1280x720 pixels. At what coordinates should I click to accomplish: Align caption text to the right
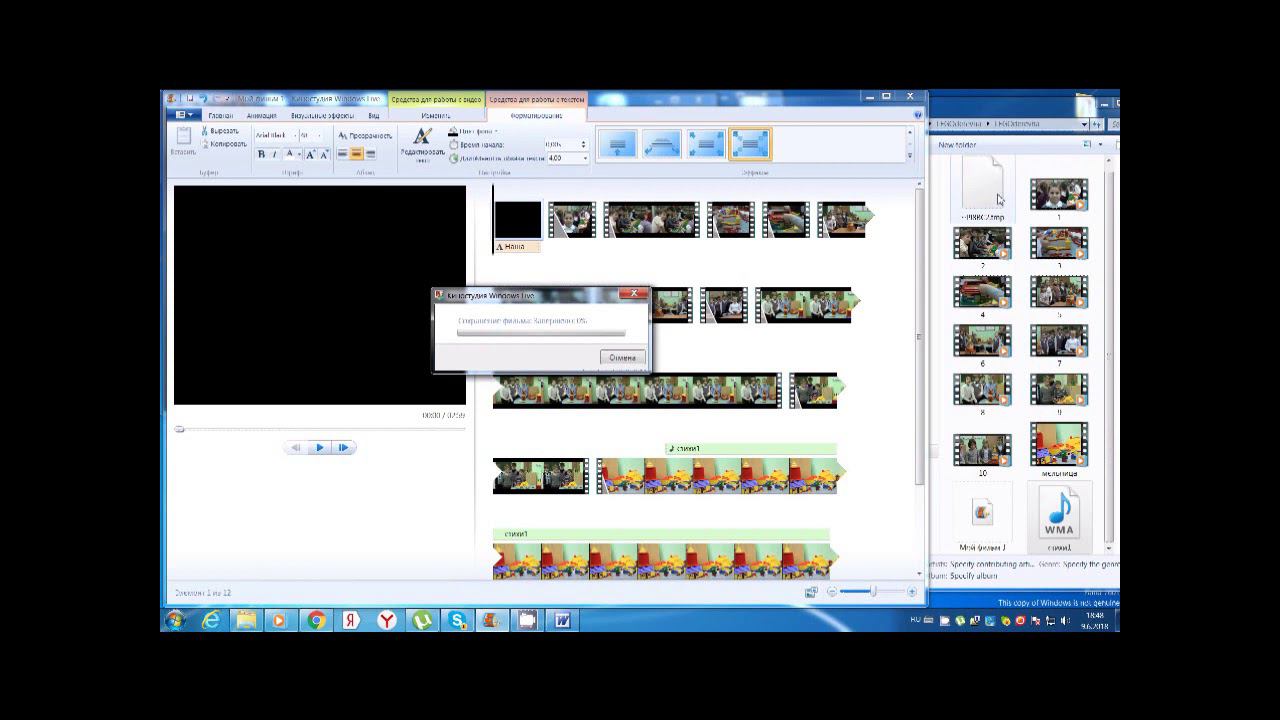coord(370,154)
